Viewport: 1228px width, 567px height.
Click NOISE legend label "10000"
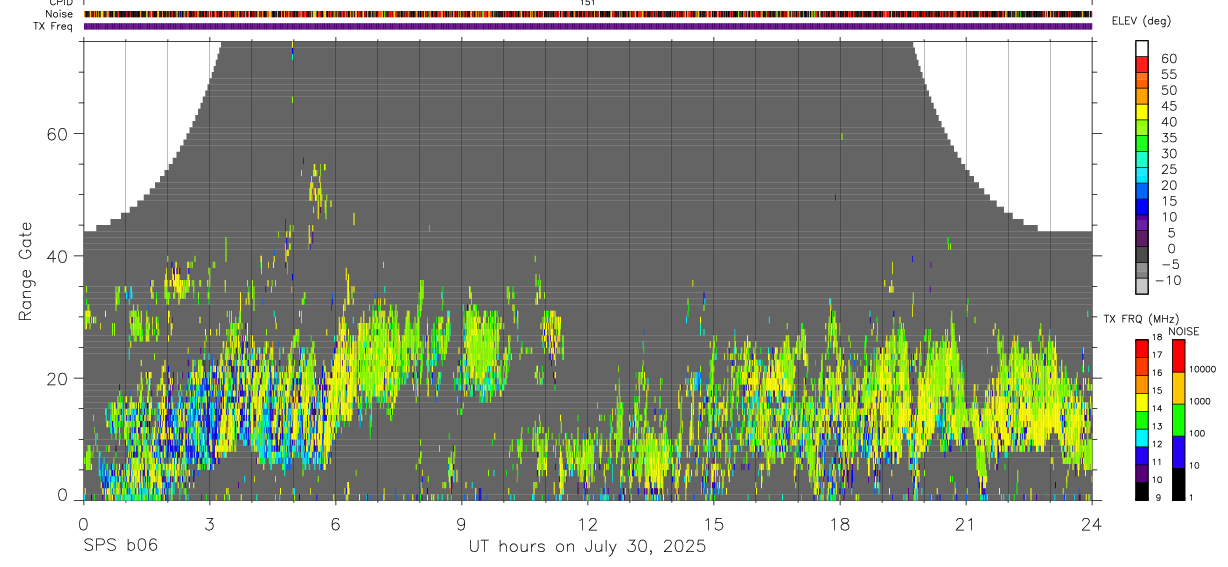1202,369
